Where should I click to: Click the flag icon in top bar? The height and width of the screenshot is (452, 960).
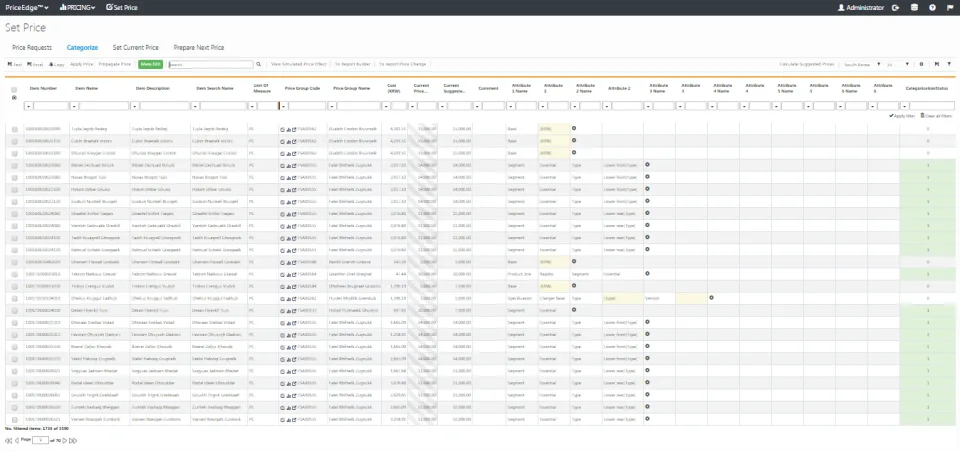(950, 8)
